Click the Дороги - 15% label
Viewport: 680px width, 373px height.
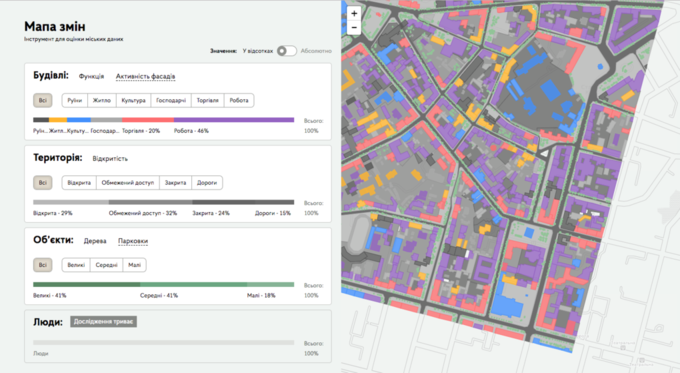[273, 213]
